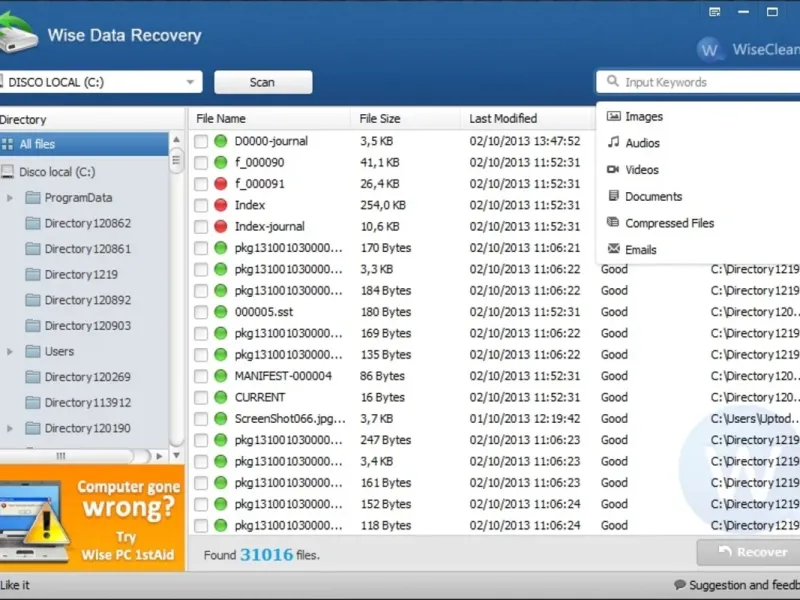Screen dimensions: 800x600
Task: Expand the Users folder in the tree
Action: (x=10, y=351)
